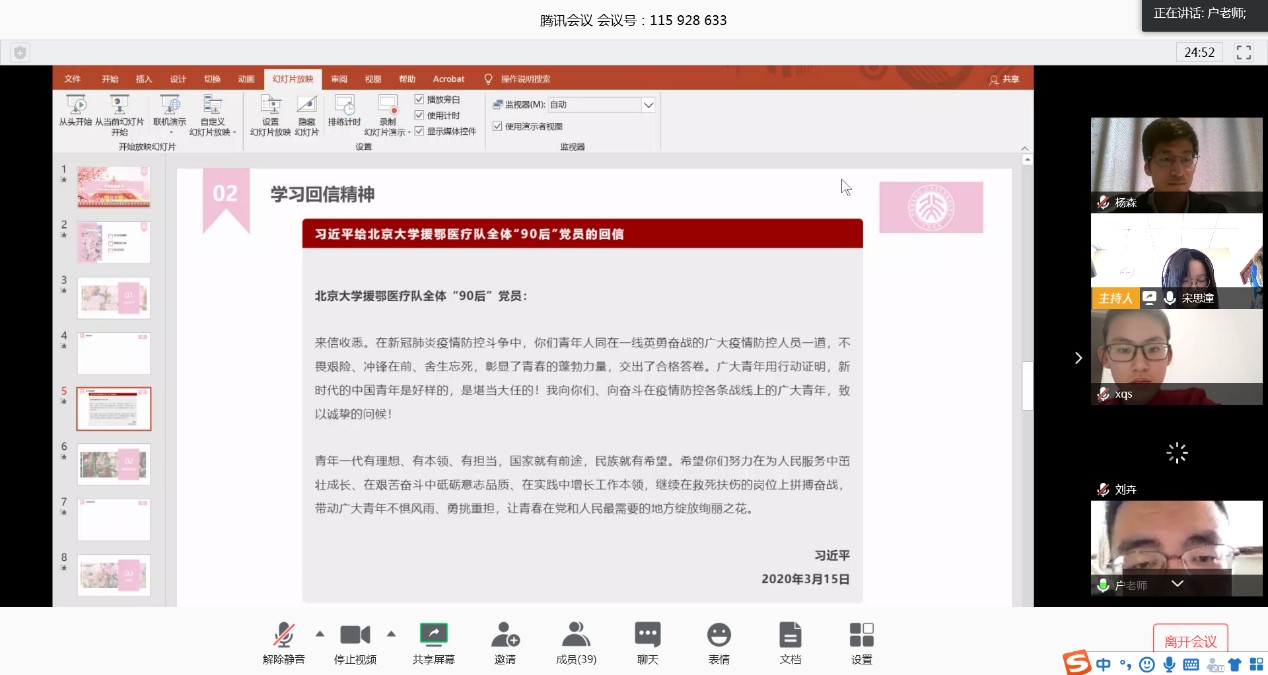Expand audio options arrow beside 解除静音
Screen dimensions: 1268x675
pos(320,633)
